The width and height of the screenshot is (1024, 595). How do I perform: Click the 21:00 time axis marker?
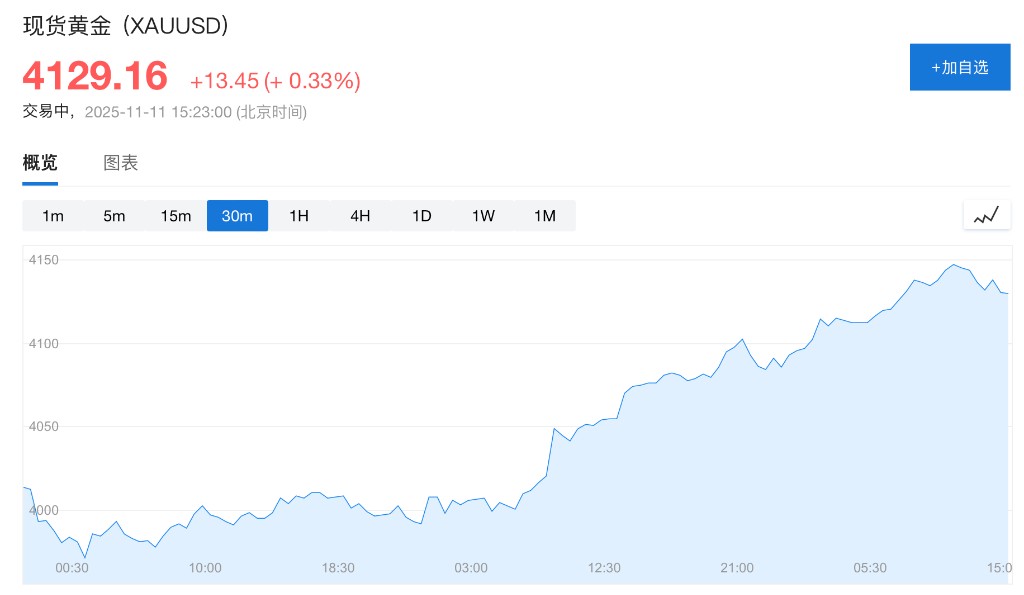pyautogui.click(x=737, y=568)
